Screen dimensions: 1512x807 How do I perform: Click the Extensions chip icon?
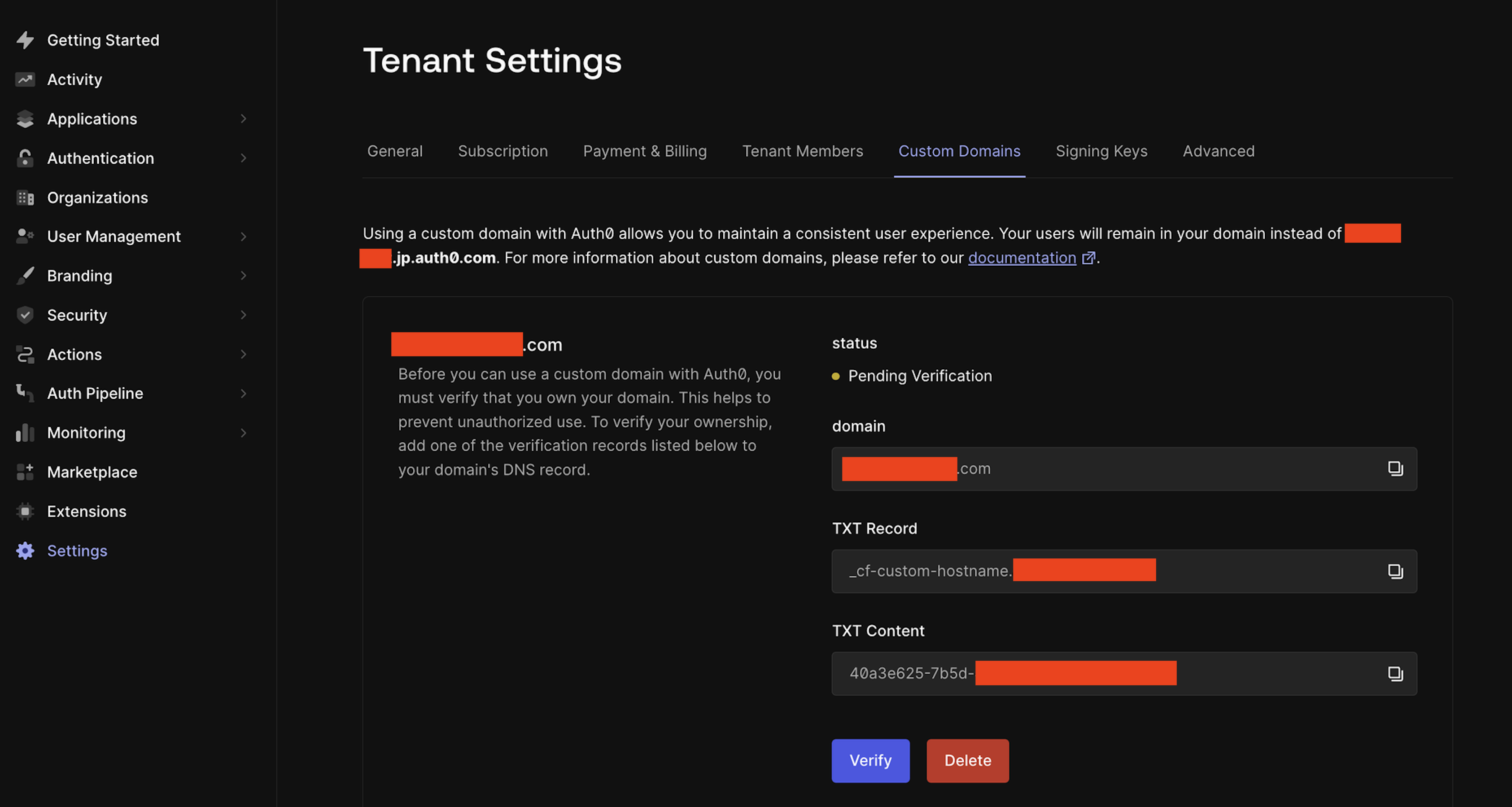pos(25,511)
